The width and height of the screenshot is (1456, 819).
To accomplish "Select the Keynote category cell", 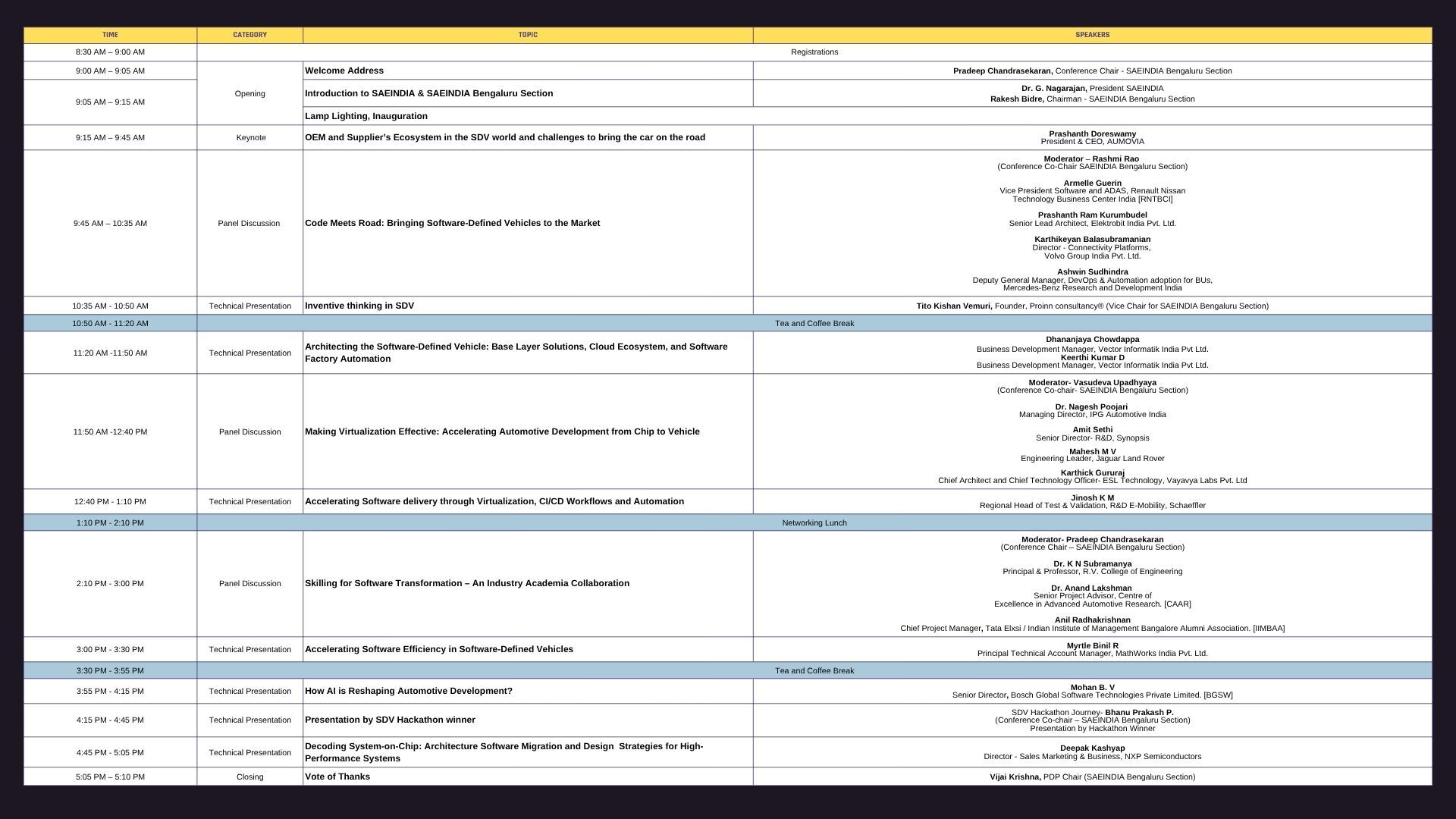I will 250,137.
